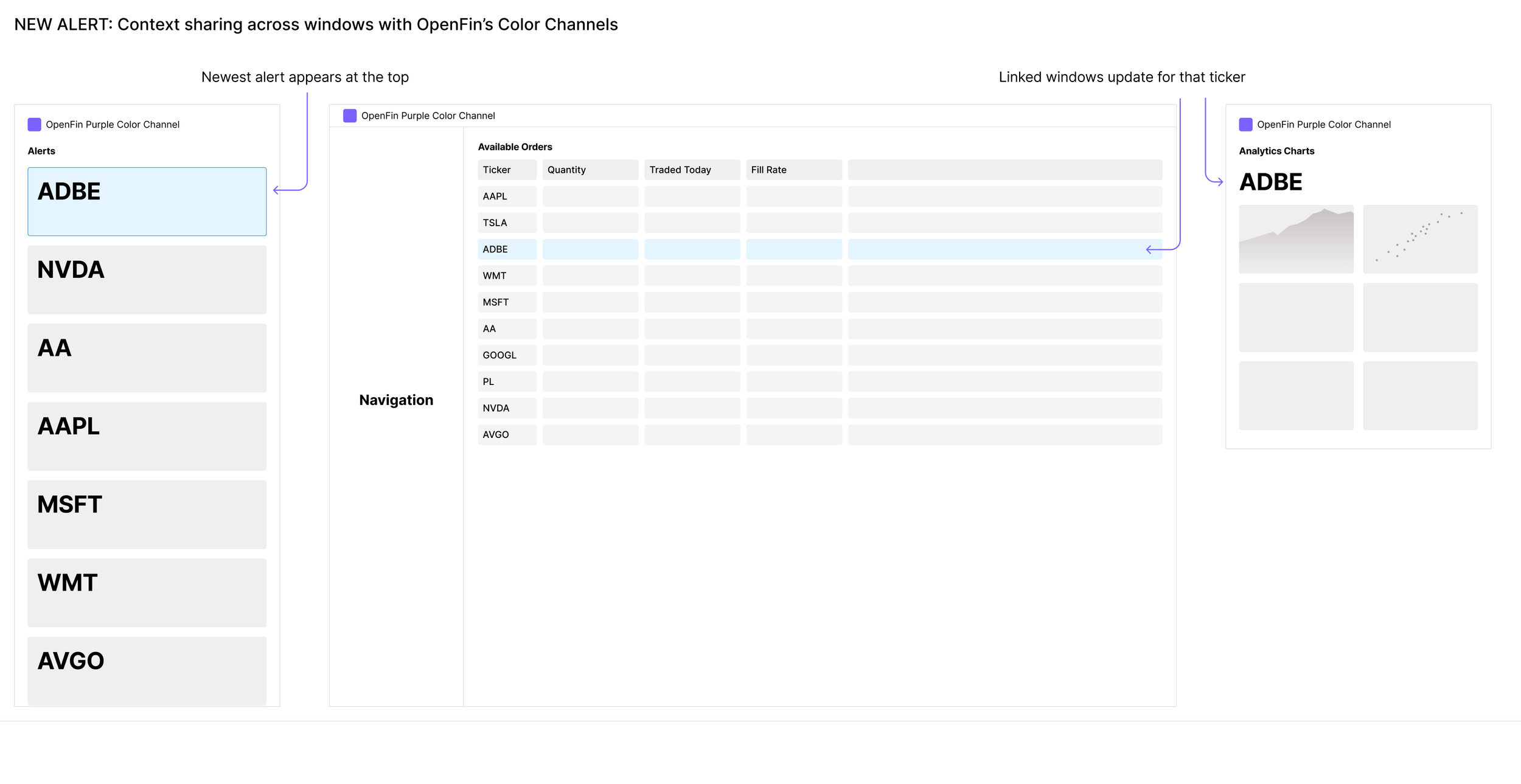Image resolution: width=1521 pixels, height=784 pixels.
Task: Click the GOOGL ticker row
Action: (x=507, y=355)
